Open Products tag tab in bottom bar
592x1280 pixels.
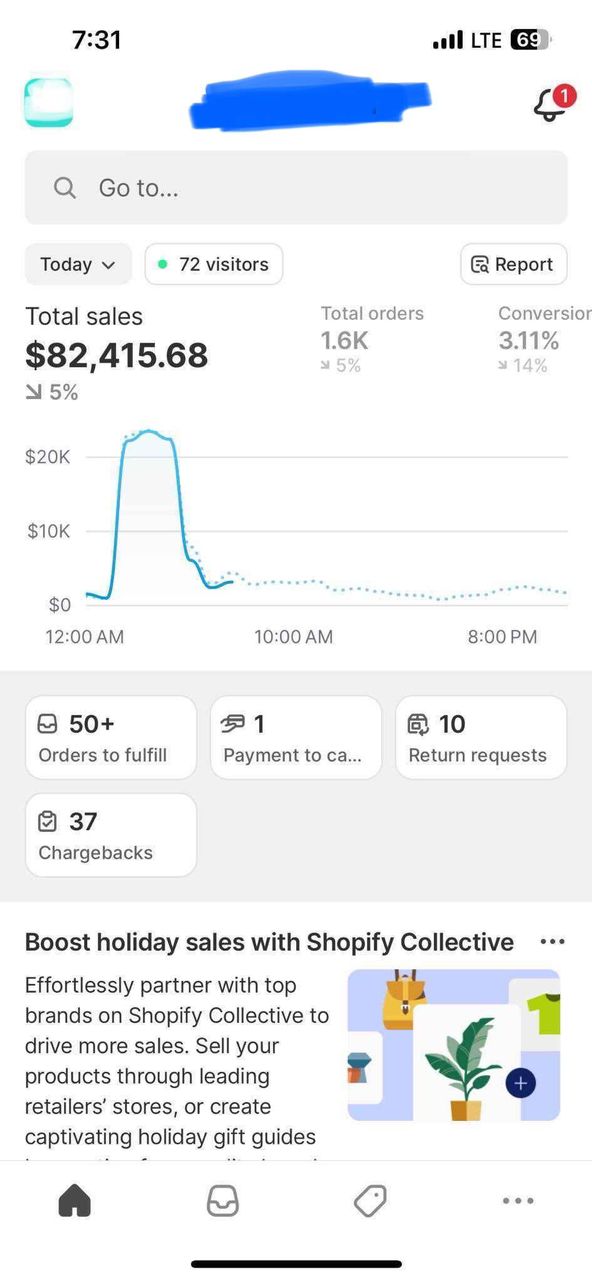pos(370,1200)
